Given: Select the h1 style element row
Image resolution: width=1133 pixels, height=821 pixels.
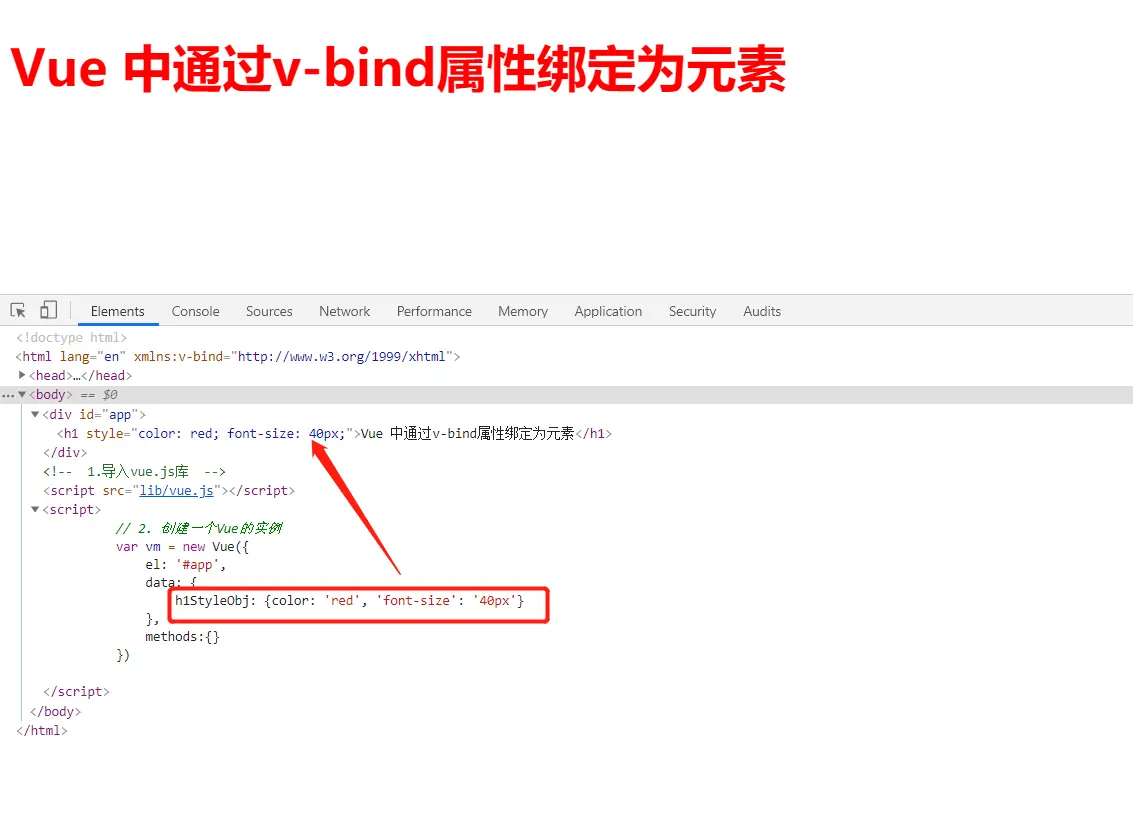Looking at the screenshot, I should [335, 434].
